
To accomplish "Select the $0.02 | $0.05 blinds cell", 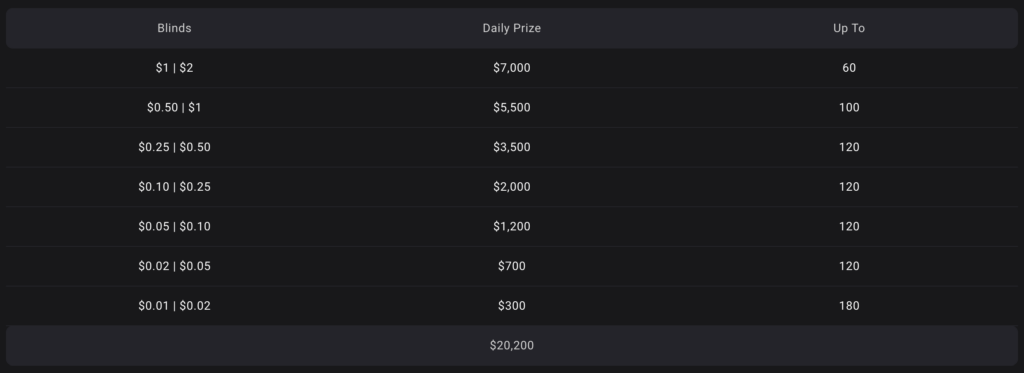I will [174, 266].
